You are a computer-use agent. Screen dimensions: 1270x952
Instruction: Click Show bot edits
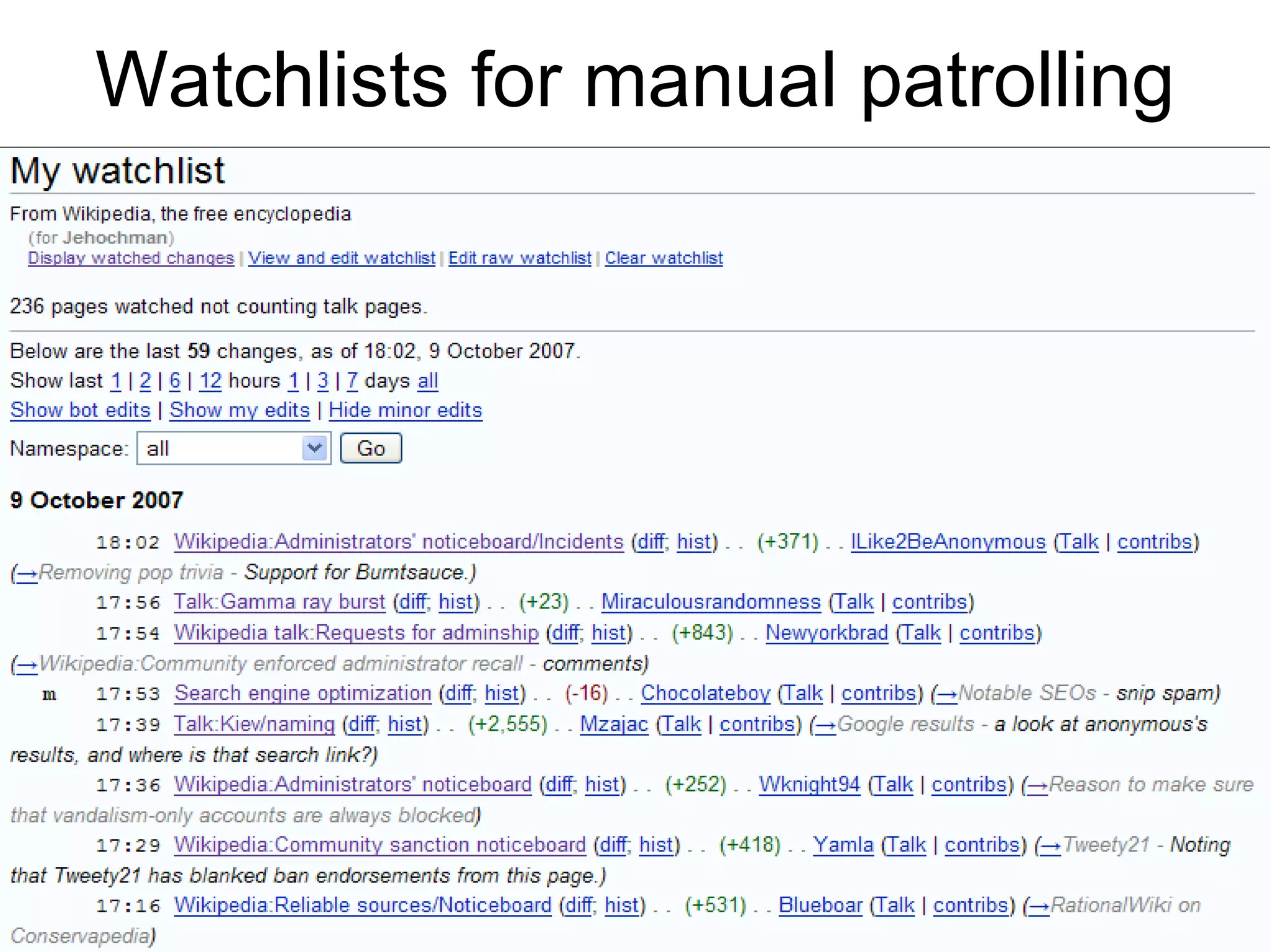[x=81, y=410]
